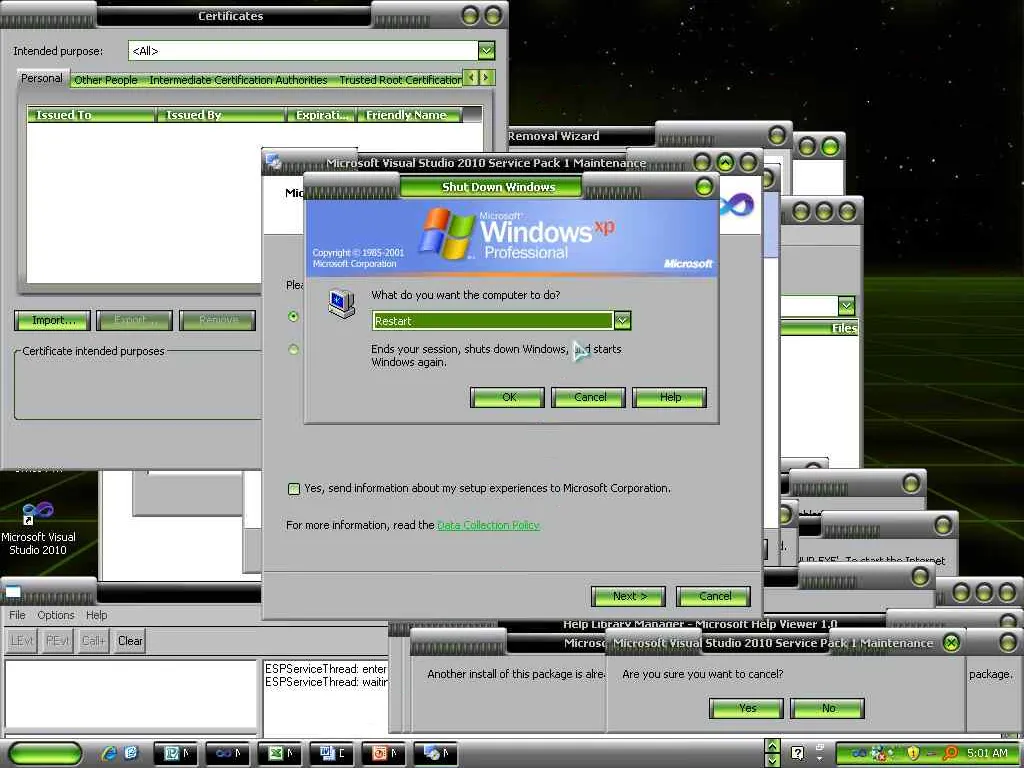Click Help in Shut Down Windows dialog

click(x=669, y=397)
